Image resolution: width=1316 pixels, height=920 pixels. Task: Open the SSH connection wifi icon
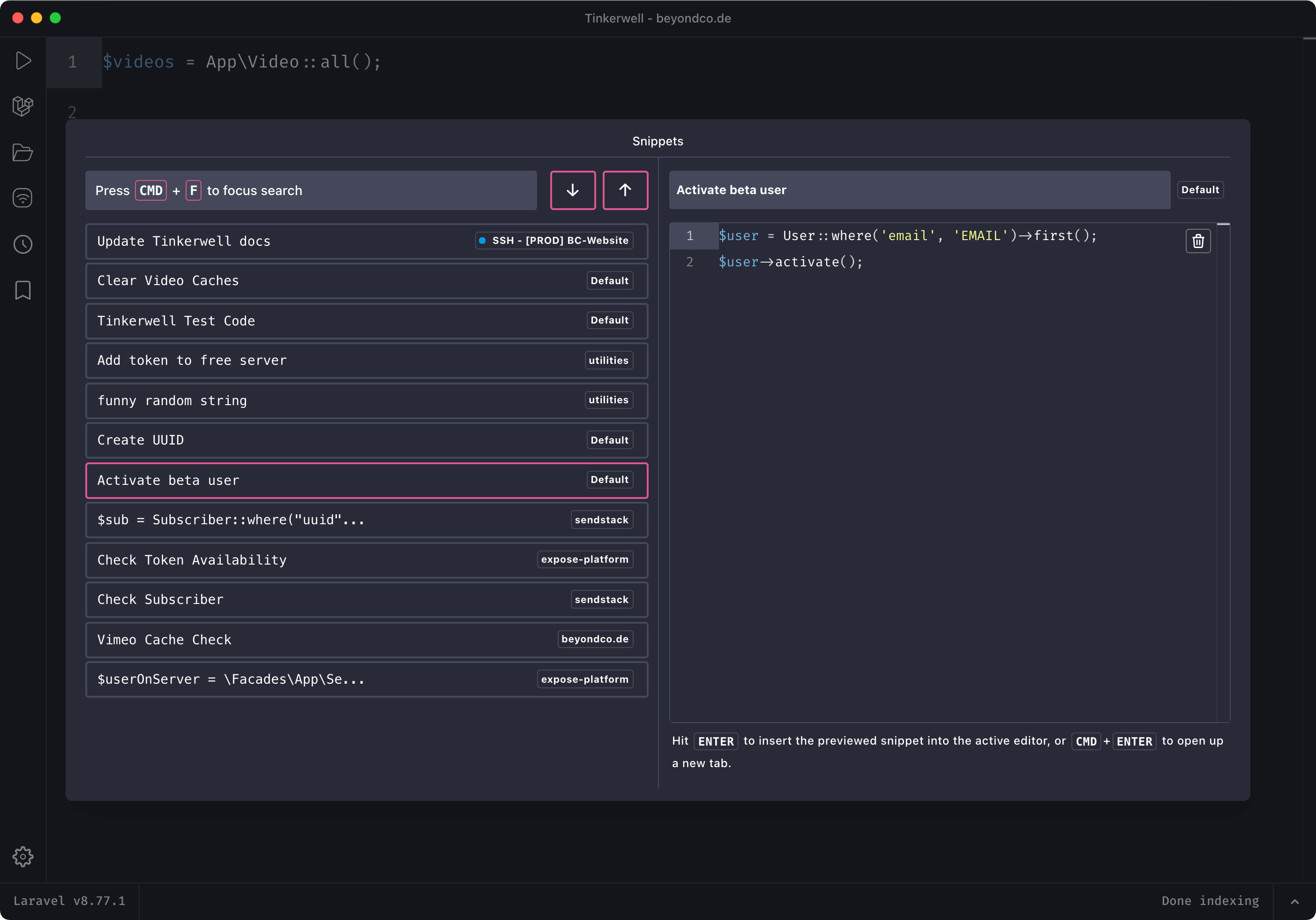(23, 198)
